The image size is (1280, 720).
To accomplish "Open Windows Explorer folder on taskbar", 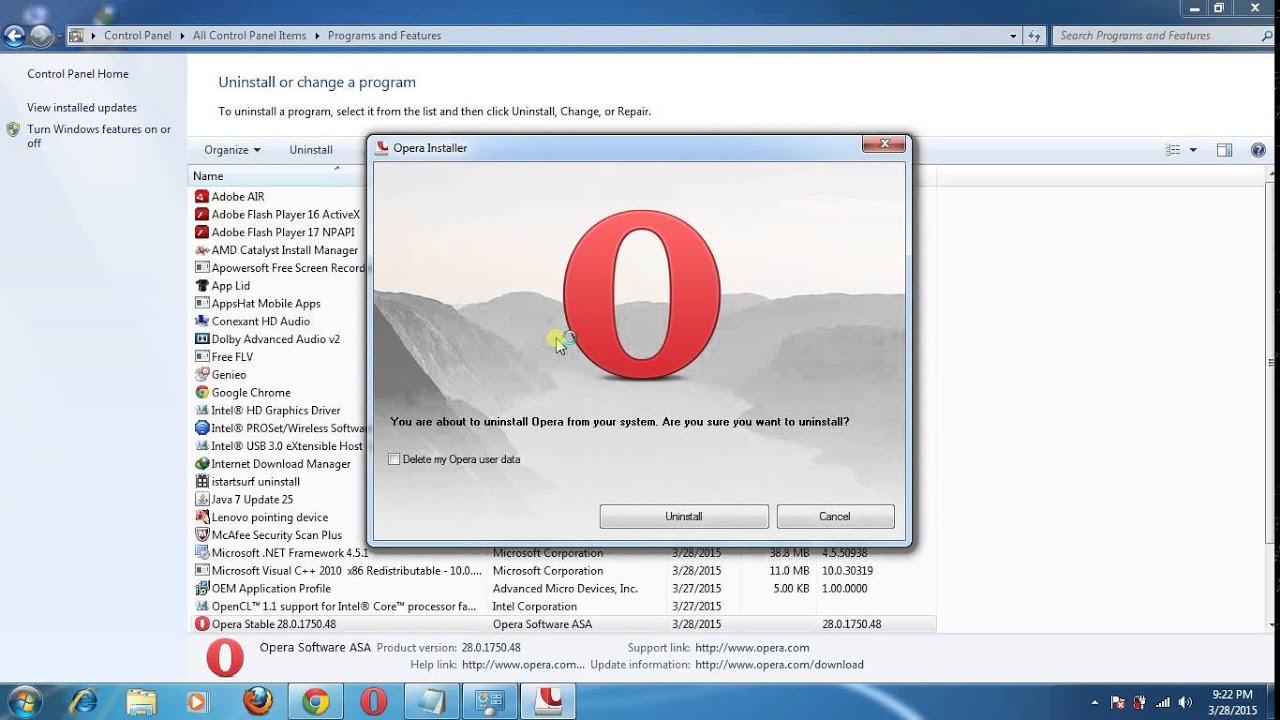I will coord(141,702).
